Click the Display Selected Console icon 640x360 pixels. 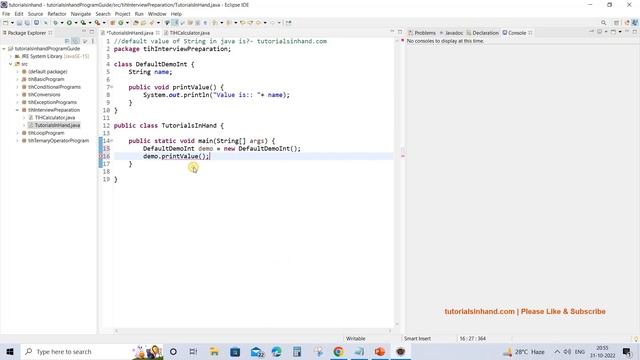(x=600, y=32)
